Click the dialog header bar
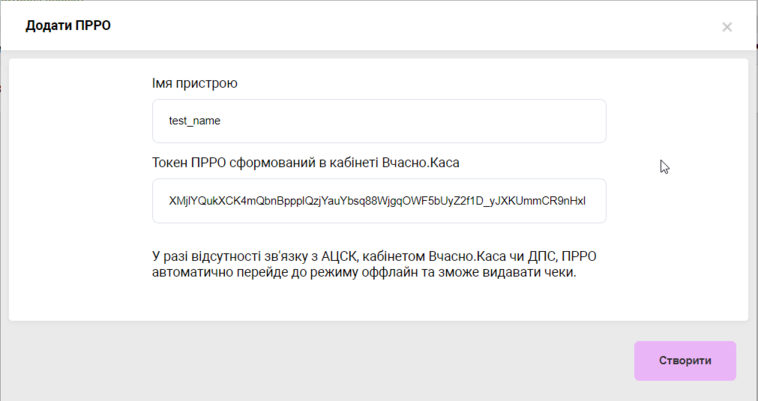The height and width of the screenshot is (401, 758). pos(400,25)
